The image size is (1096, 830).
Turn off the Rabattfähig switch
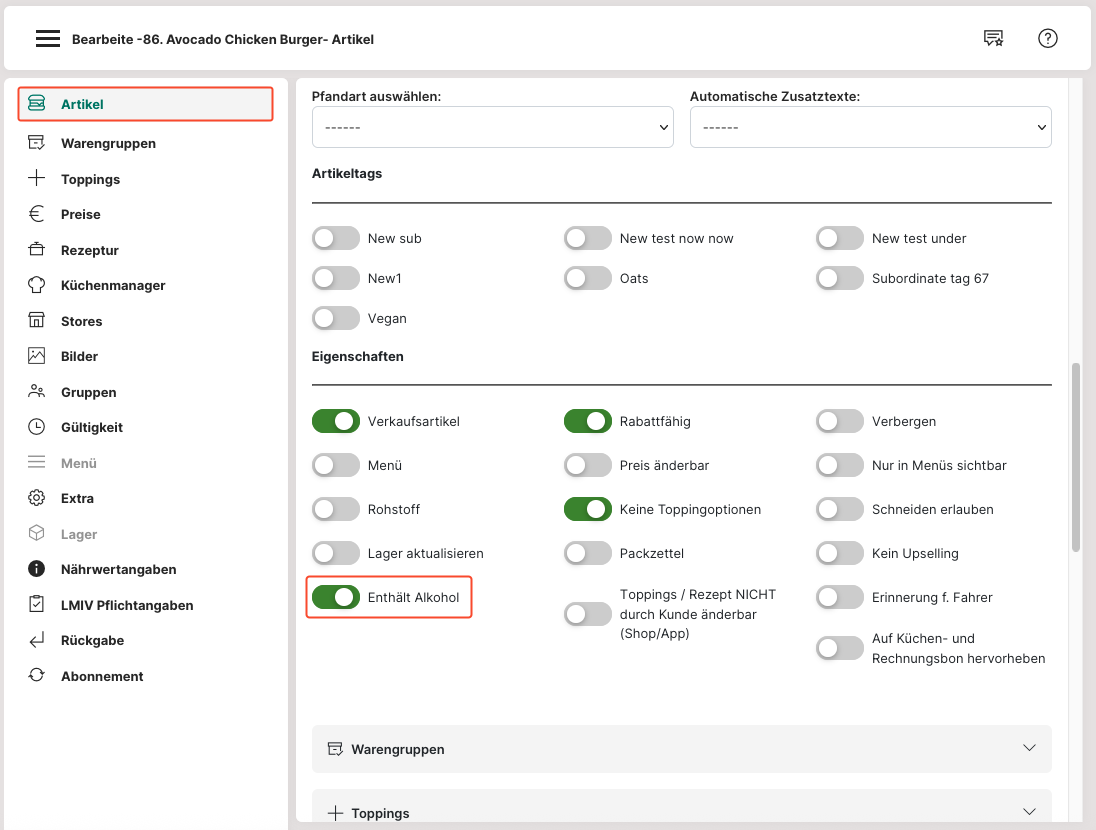click(588, 421)
